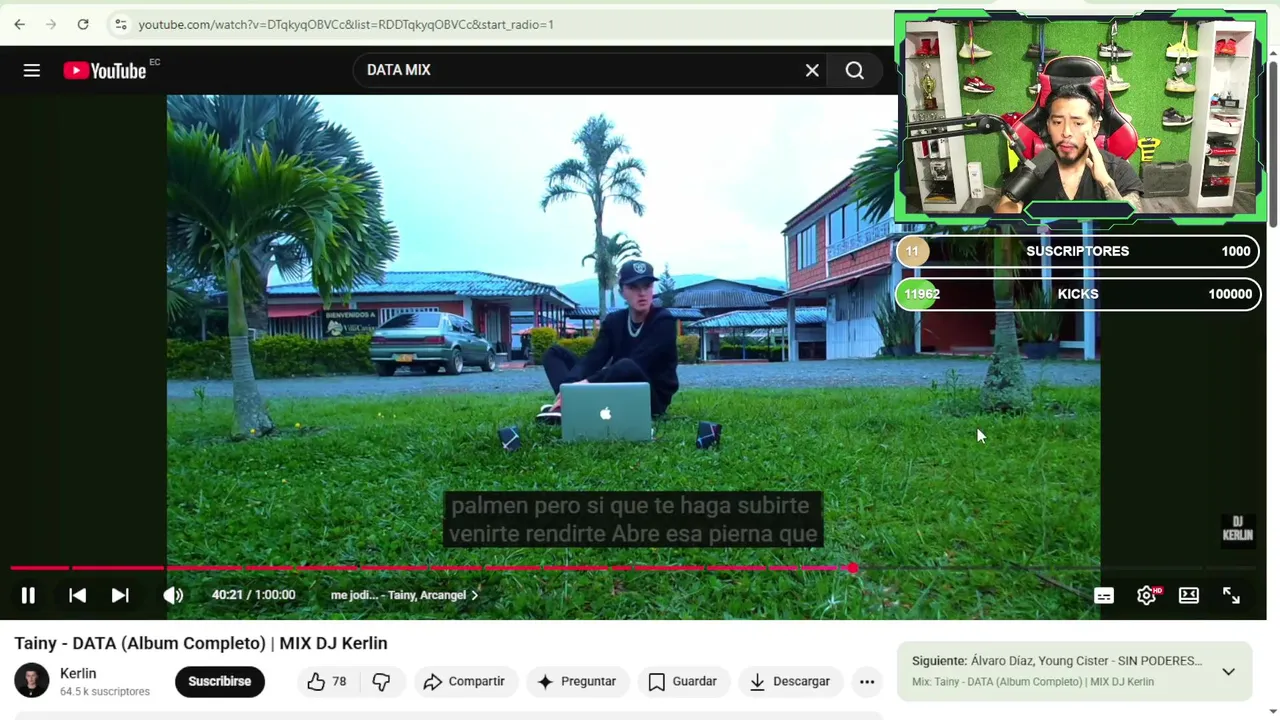Open site info icon in address bar
The height and width of the screenshot is (720, 1280).
[x=120, y=24]
